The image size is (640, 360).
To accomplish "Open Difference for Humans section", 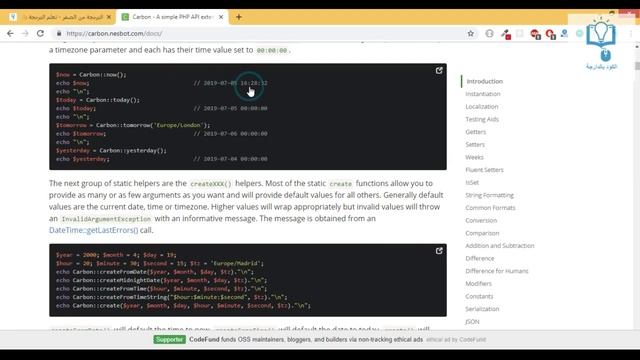I will tap(497, 271).
